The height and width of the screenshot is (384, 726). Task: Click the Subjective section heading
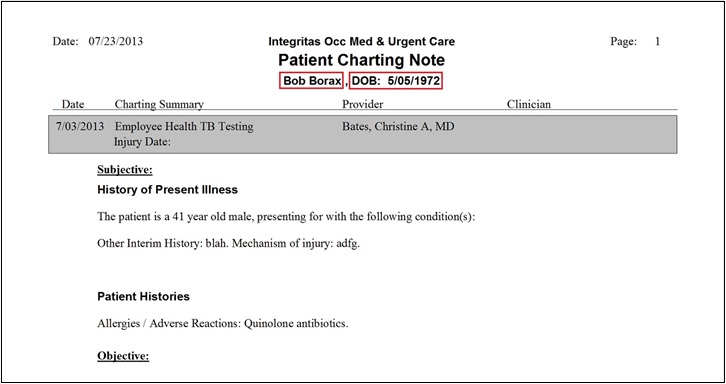tap(125, 170)
